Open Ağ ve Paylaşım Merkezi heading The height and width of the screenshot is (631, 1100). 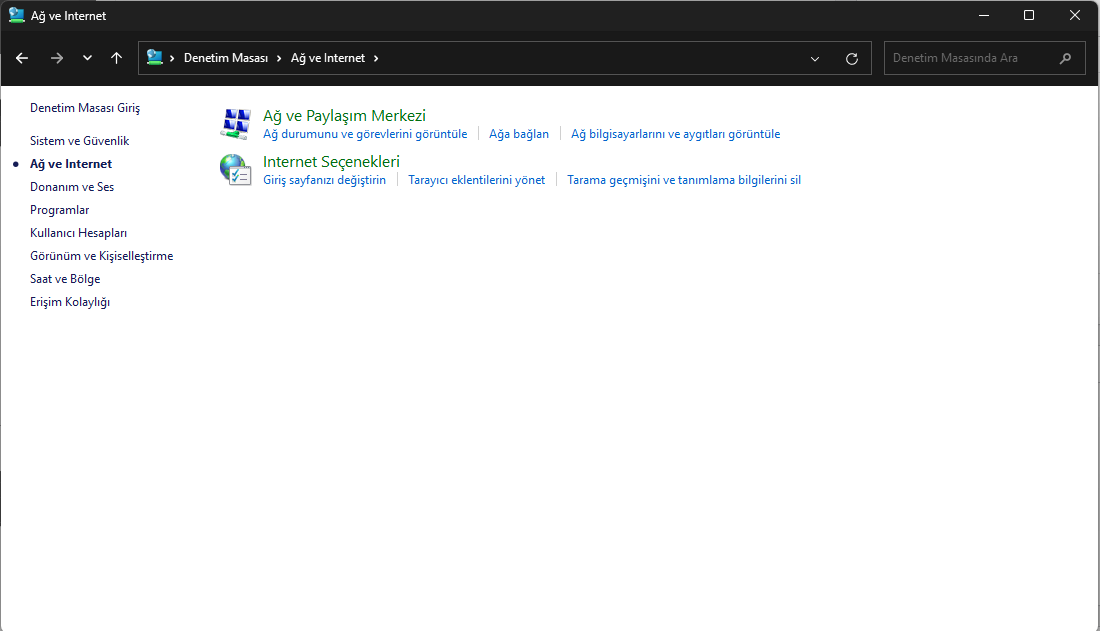point(344,116)
